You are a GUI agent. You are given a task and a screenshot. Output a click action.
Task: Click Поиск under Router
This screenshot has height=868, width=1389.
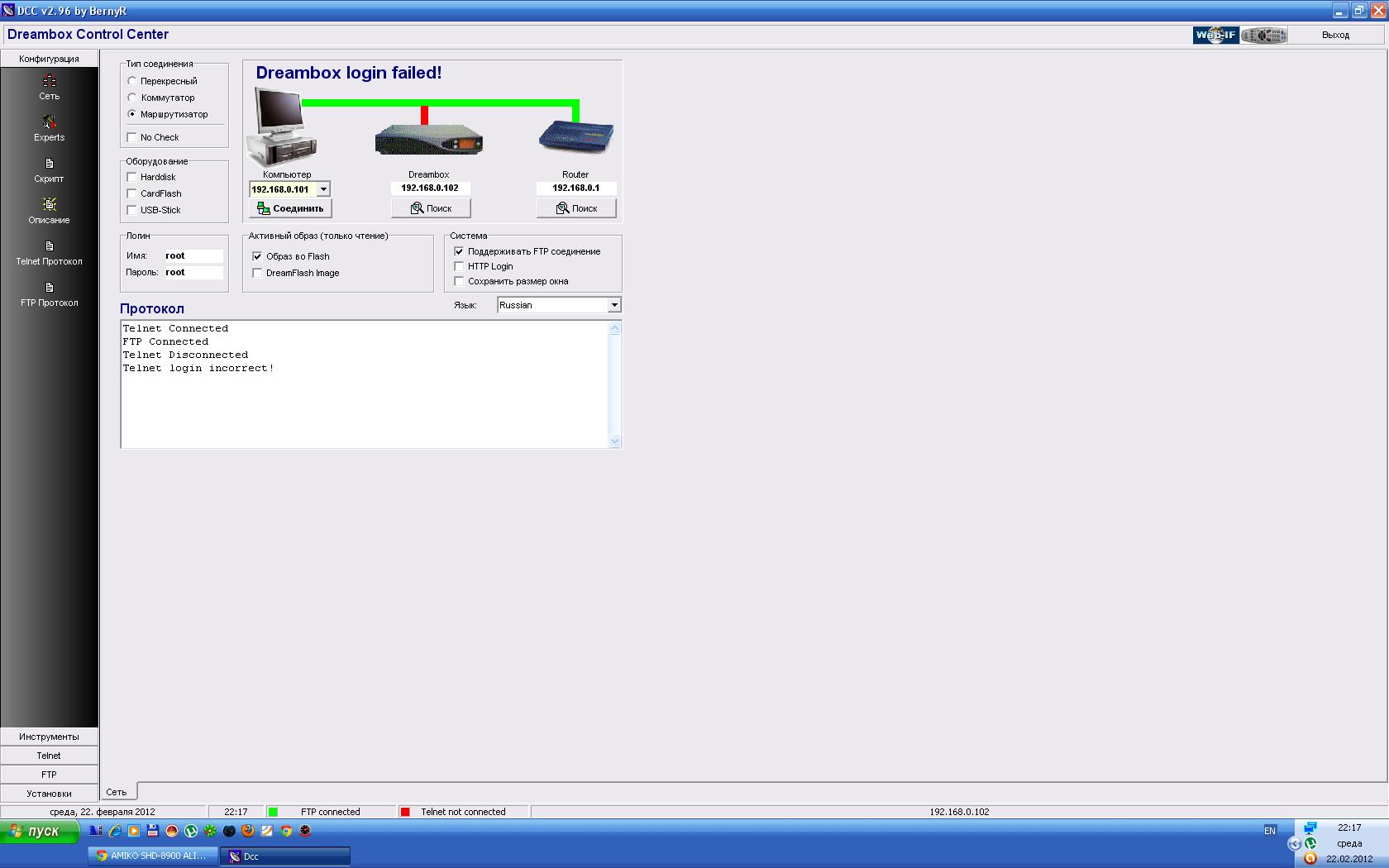[x=576, y=208]
